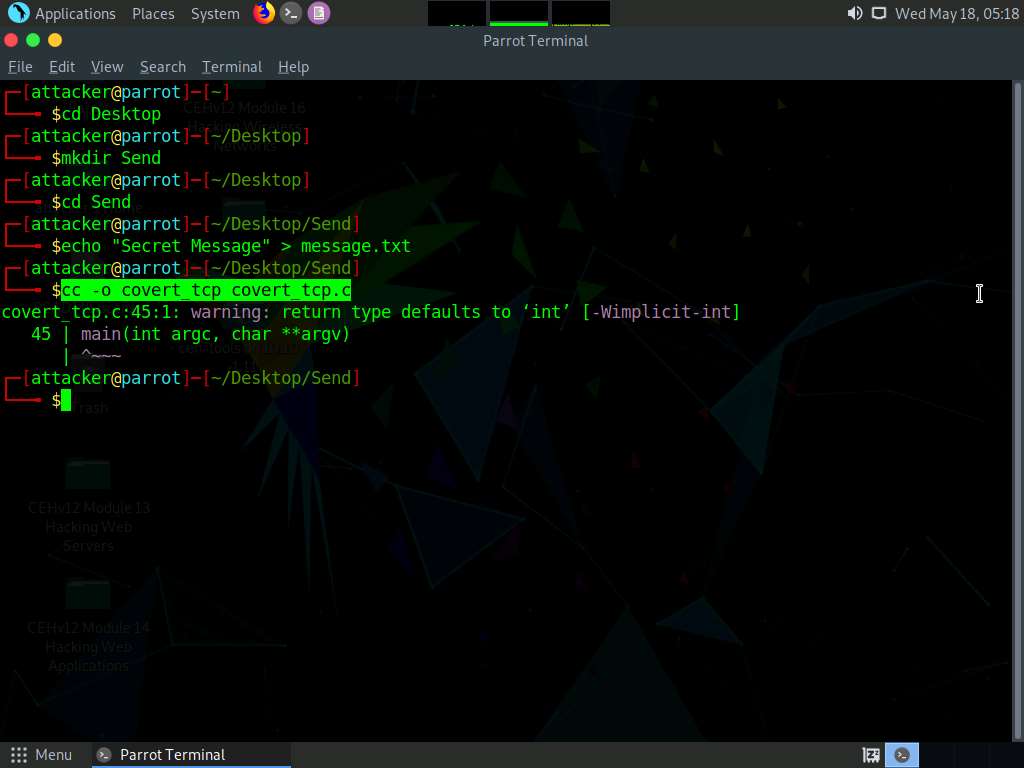Click the show desktop icon in bottom panel
Image resolution: width=1024 pixels, height=768 pixels.
point(871,755)
